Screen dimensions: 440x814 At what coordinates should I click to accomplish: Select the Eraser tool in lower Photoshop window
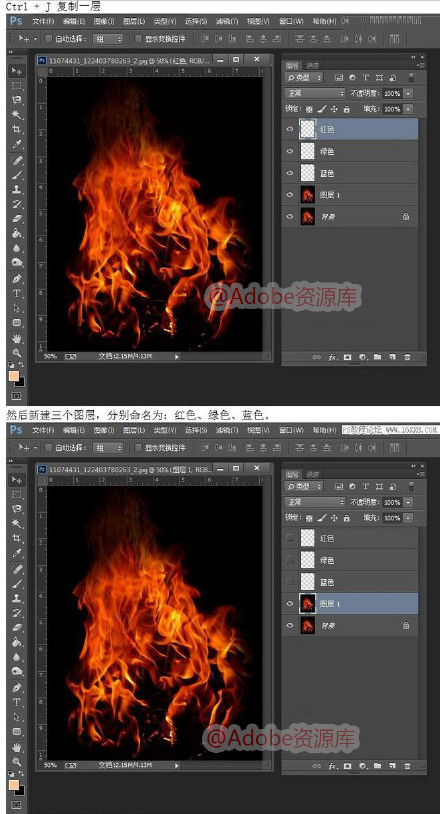[17, 627]
